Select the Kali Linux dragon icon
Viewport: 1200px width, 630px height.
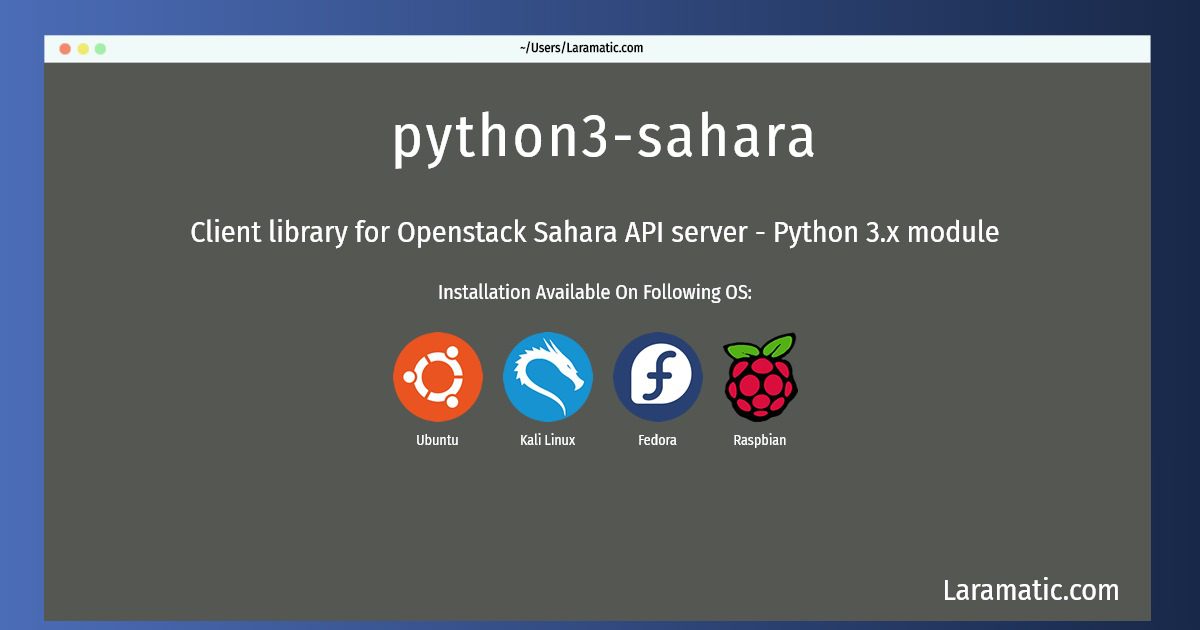click(x=548, y=377)
